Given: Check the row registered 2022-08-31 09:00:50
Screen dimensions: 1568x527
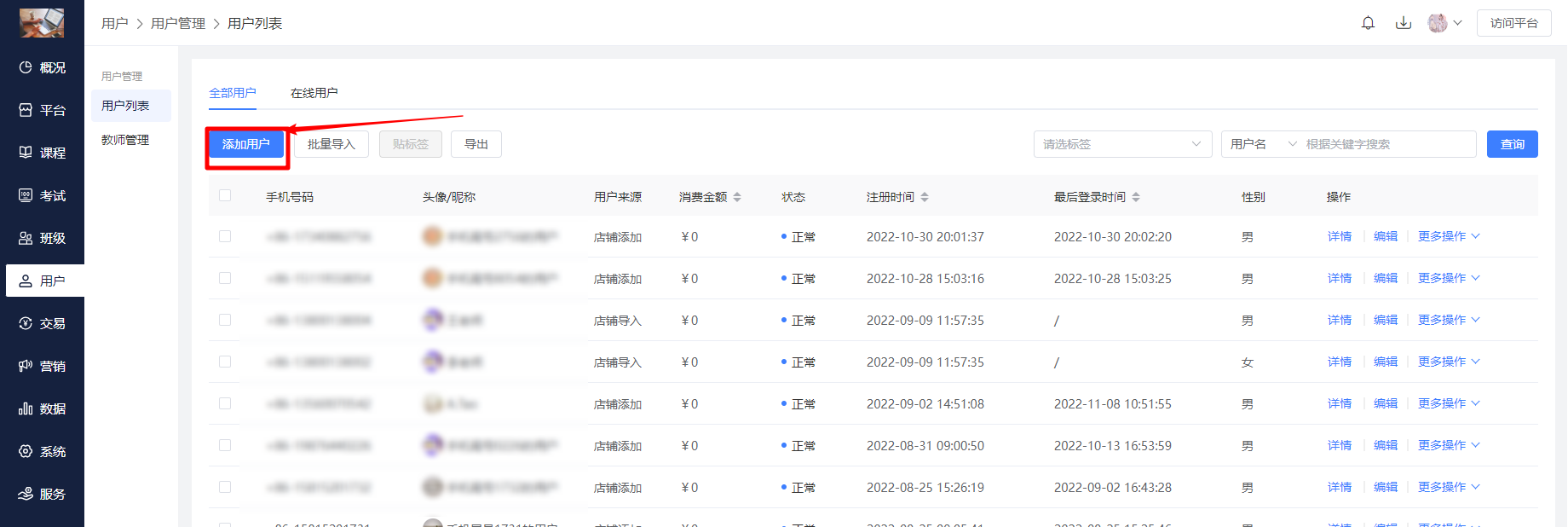Looking at the screenshot, I should coord(225,445).
